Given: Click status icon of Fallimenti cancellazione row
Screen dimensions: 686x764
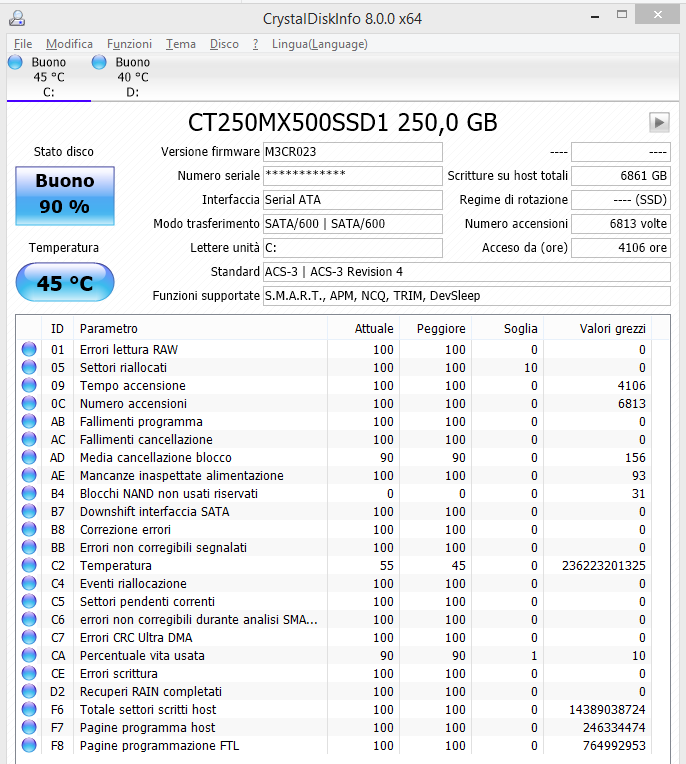Looking at the screenshot, I should click(29, 439).
